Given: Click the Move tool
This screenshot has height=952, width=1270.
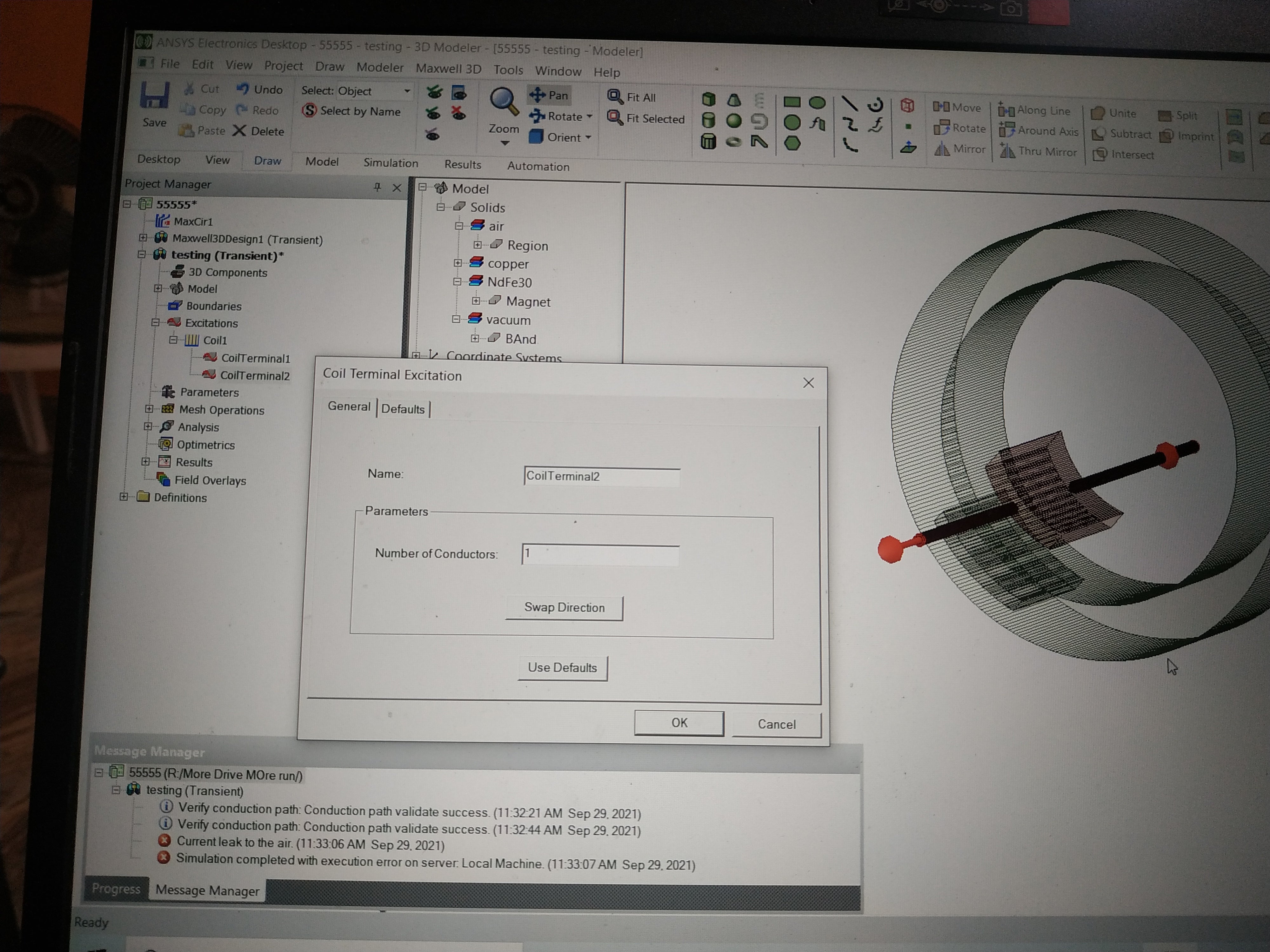Looking at the screenshot, I should [957, 107].
